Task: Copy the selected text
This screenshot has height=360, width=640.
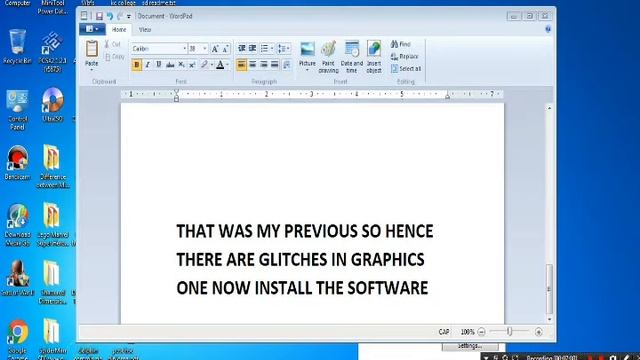Action: click(115, 57)
